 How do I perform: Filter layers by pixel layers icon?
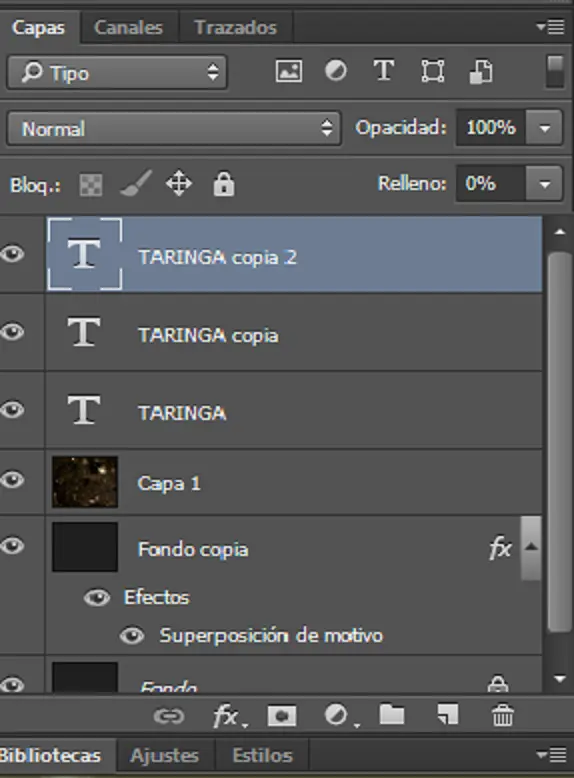[x=289, y=71]
